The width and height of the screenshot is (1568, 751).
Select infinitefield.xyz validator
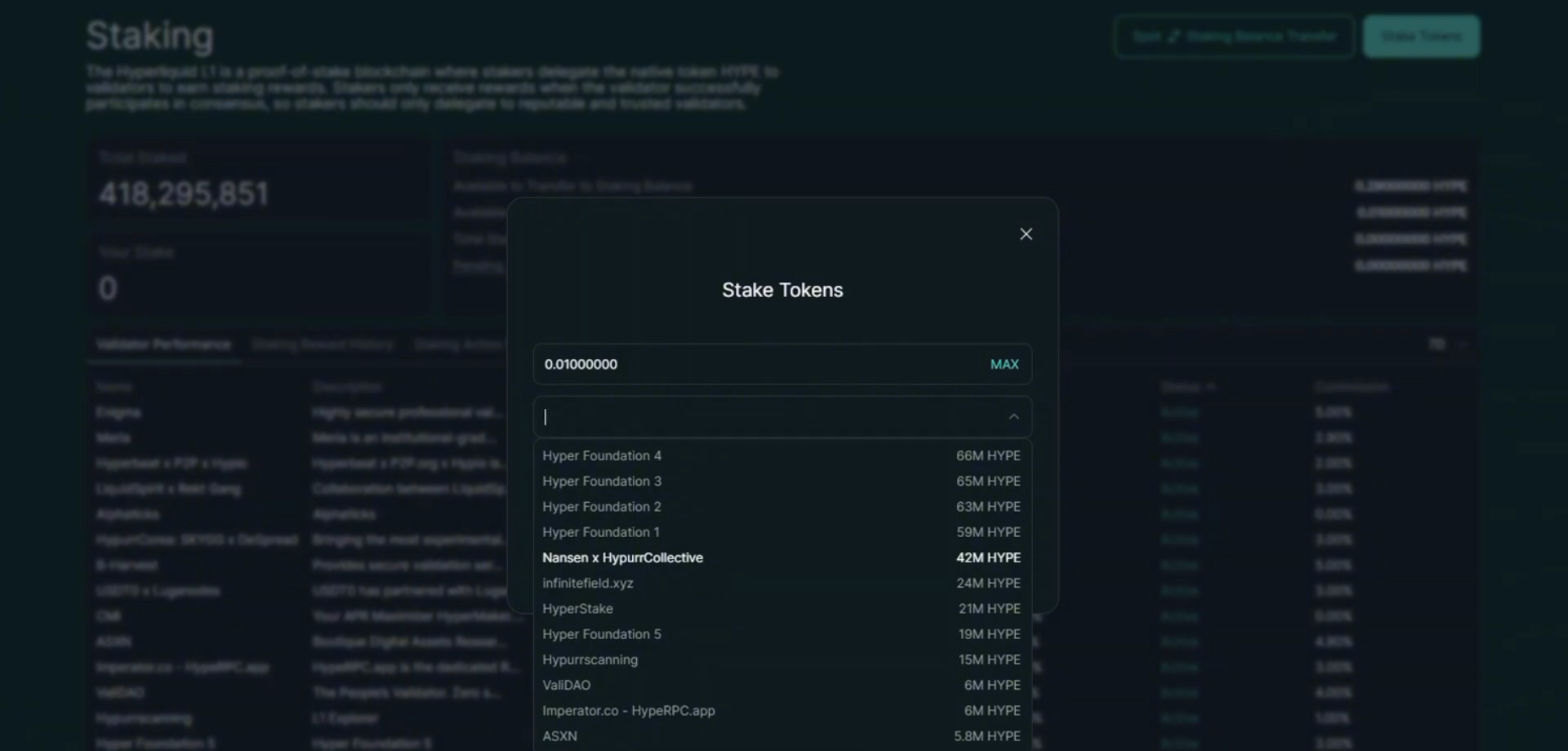(x=588, y=583)
